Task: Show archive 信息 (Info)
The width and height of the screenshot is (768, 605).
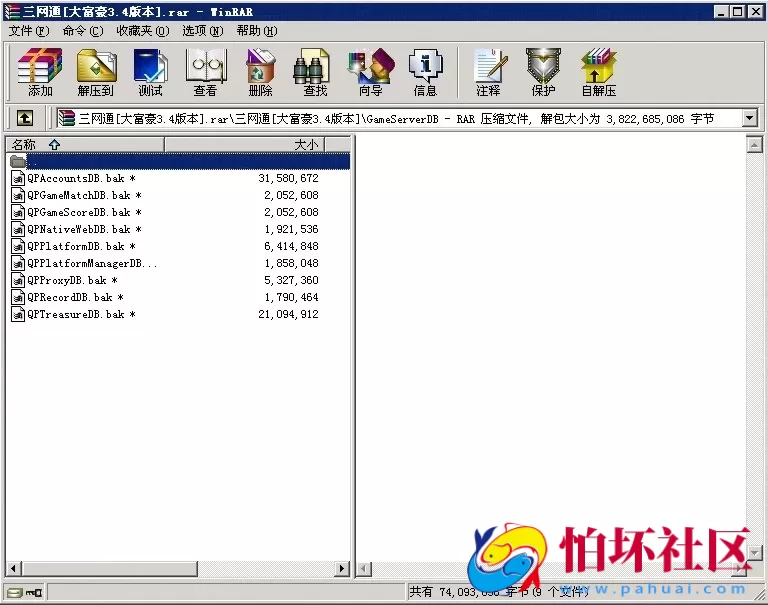Action: (425, 72)
